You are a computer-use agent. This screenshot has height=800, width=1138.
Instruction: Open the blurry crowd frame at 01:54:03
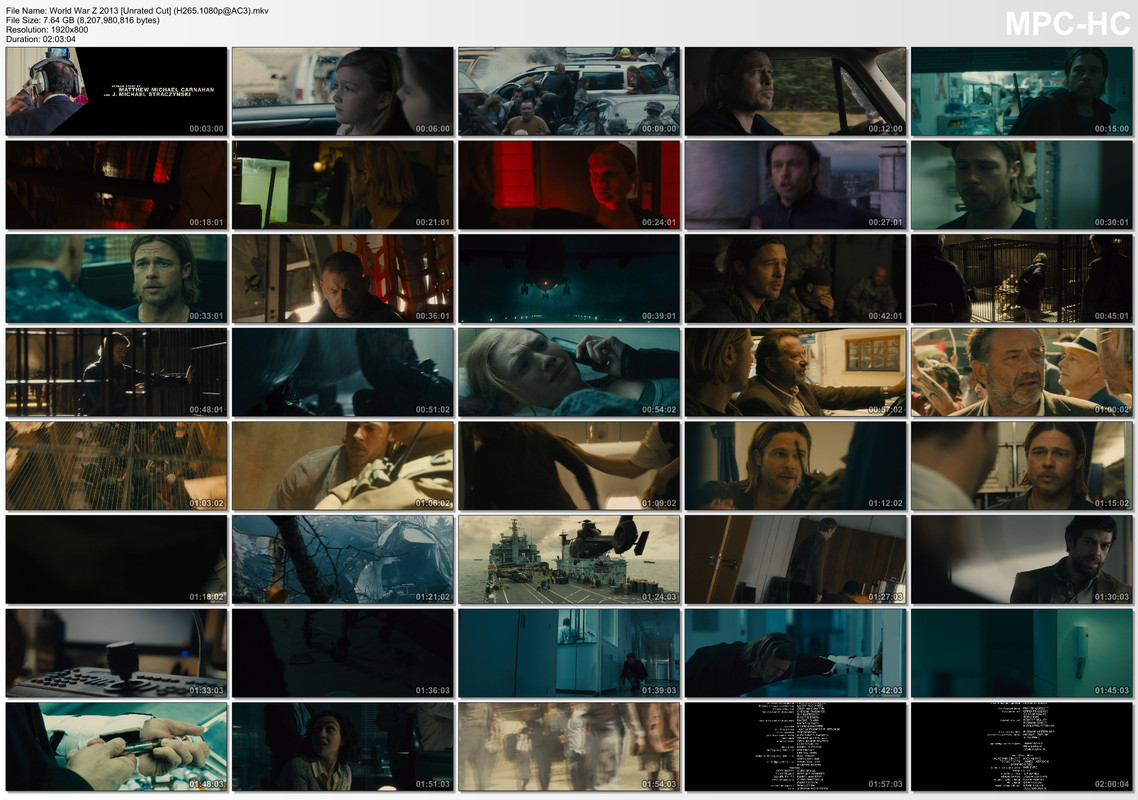(569, 747)
